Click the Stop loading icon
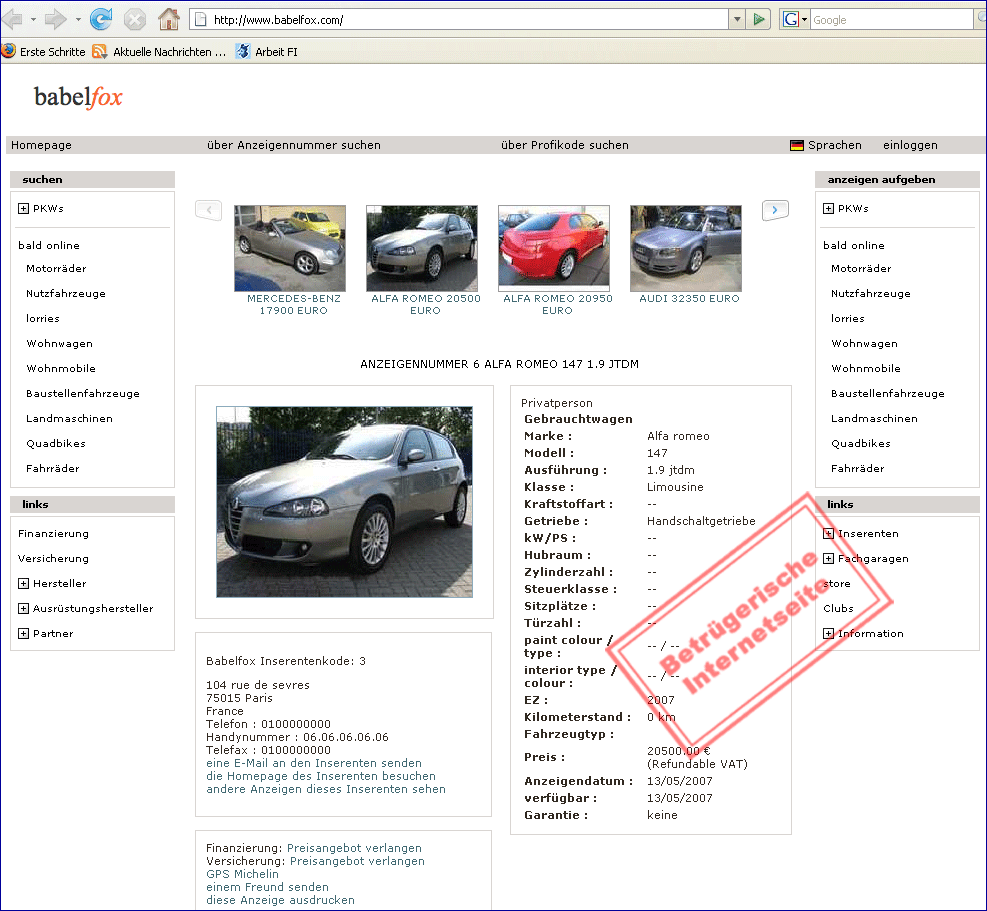Image resolution: width=987 pixels, height=911 pixels. tap(135, 20)
